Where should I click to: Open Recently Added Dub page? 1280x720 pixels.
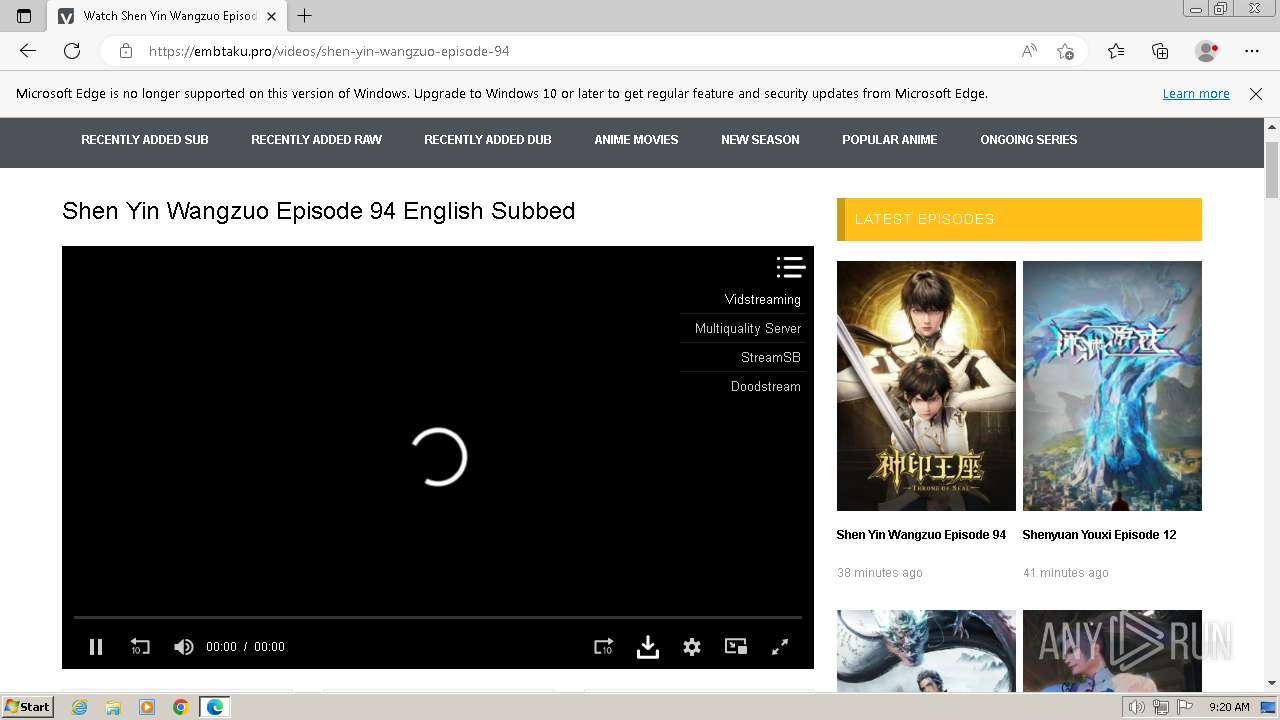tap(488, 140)
